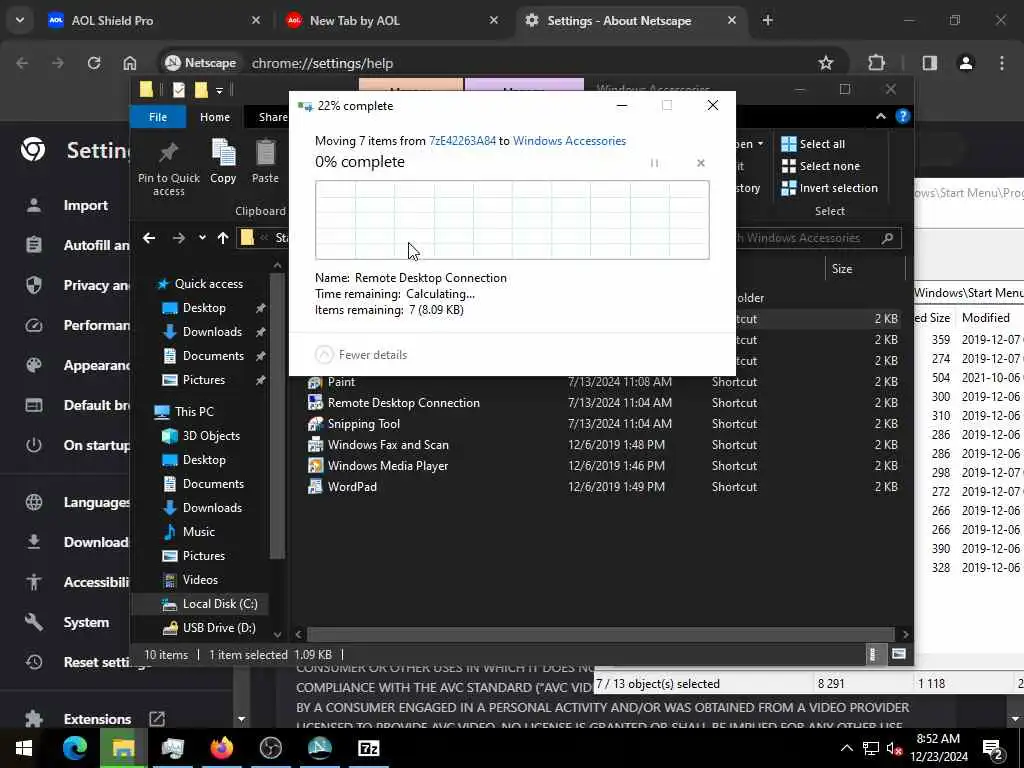Click the Copy ribbon icon
Image resolution: width=1024 pixels, height=768 pixels.
point(223,161)
